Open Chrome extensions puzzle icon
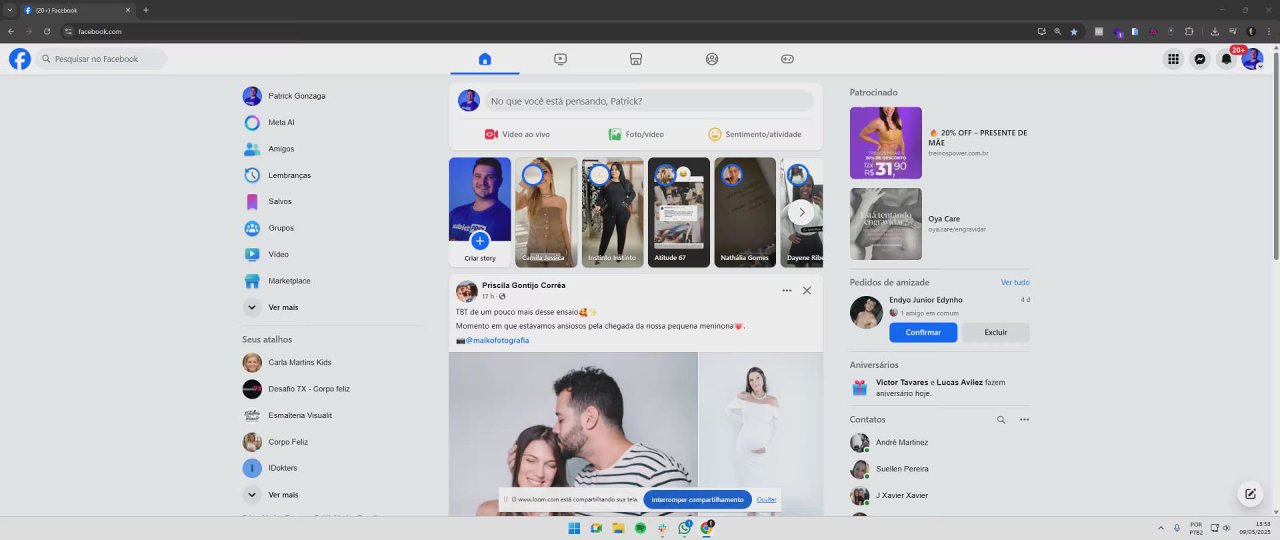Viewport: 1280px width, 540px height. tap(1189, 31)
